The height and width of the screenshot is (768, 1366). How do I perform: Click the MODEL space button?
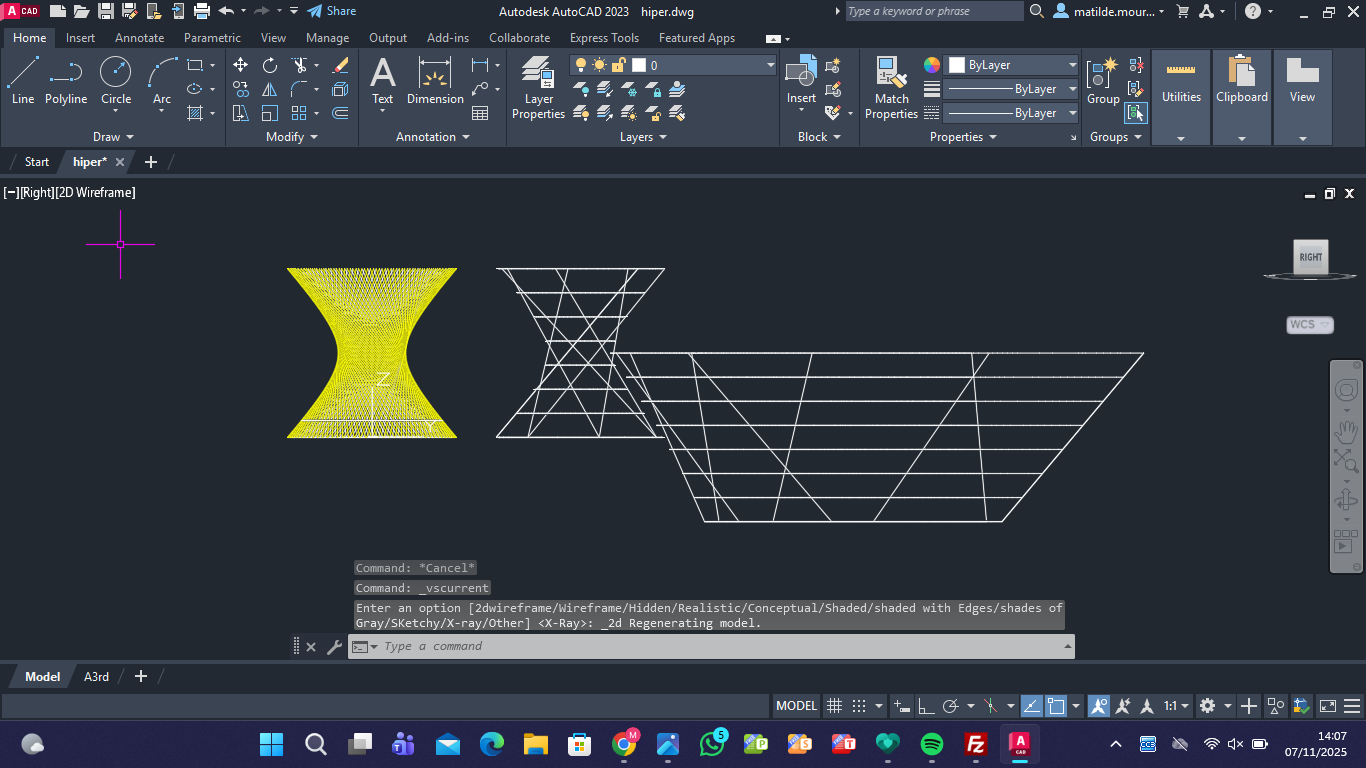(x=797, y=706)
